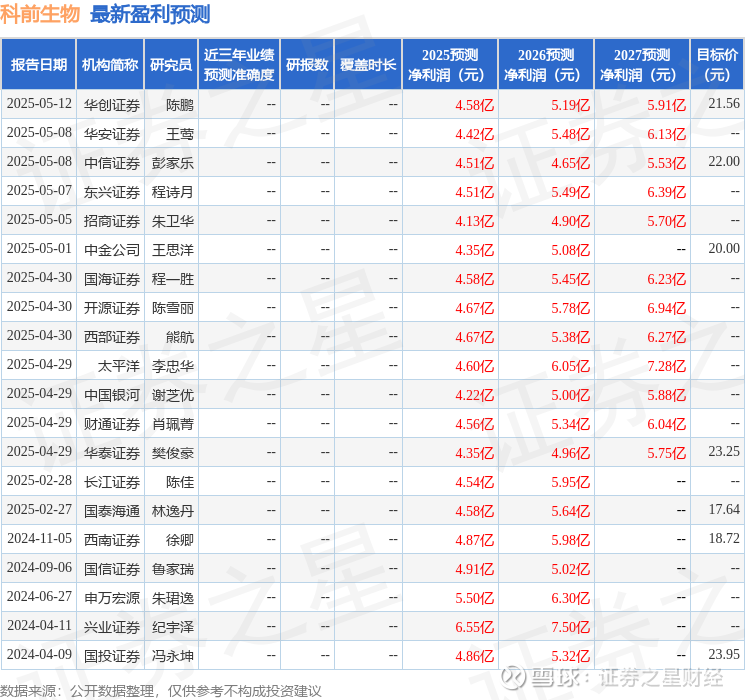Click the 中金公司 institution cell
The height and width of the screenshot is (700, 745).
pyautogui.click(x=112, y=249)
